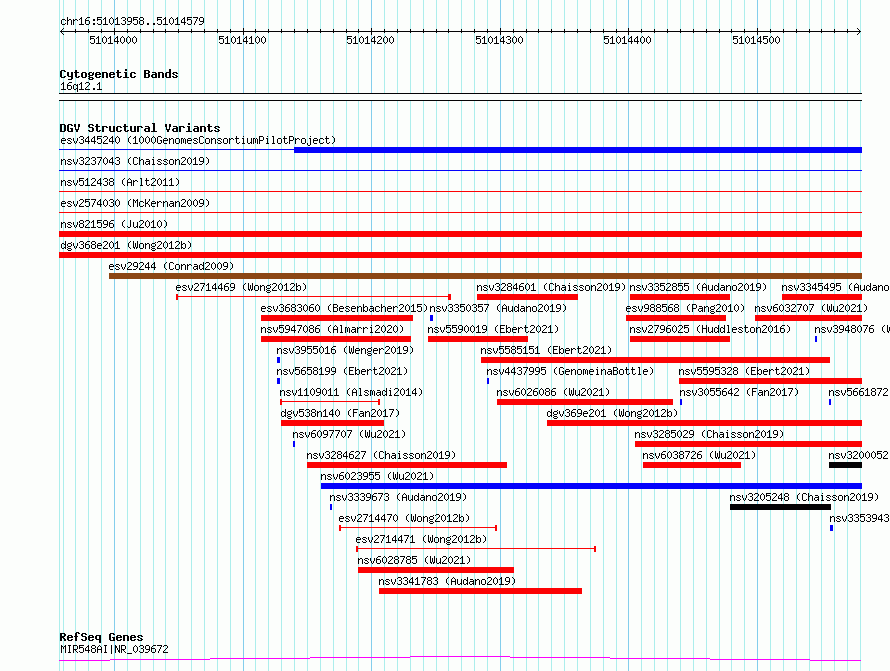
Task: Click the black nsv3205248 Chaisson2019 bar
Action: 780,507
